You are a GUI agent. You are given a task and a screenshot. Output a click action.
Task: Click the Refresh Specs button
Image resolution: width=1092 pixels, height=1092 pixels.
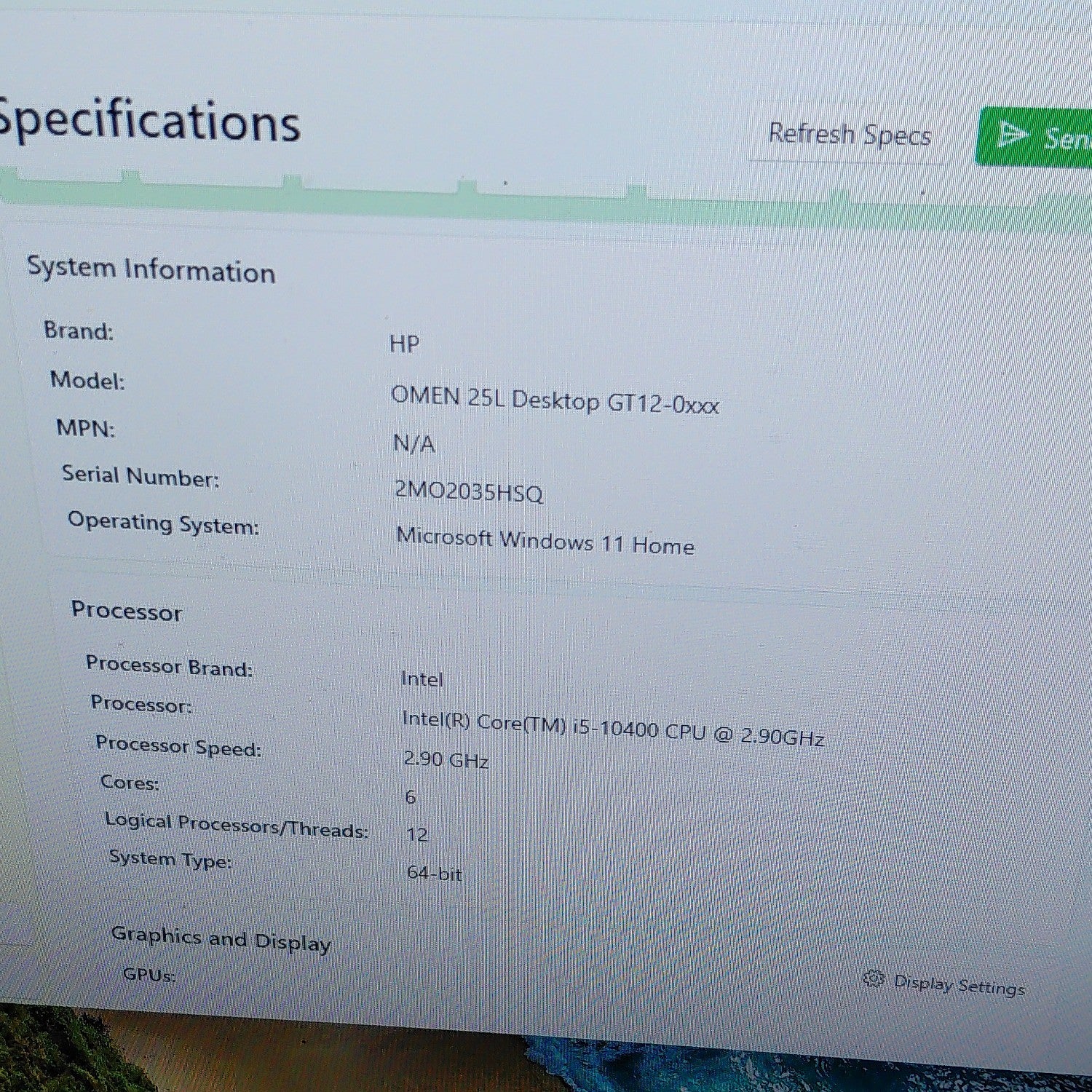(850, 135)
